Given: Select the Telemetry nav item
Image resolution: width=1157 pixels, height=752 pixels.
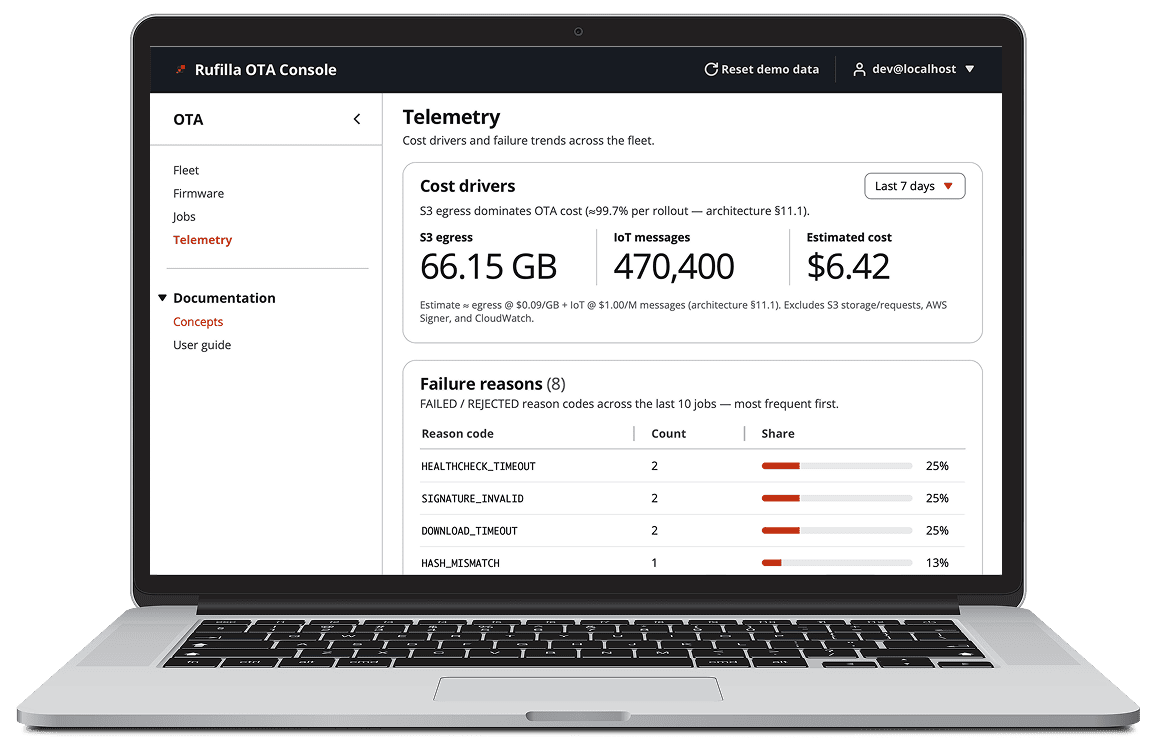Looking at the screenshot, I should 202,240.
